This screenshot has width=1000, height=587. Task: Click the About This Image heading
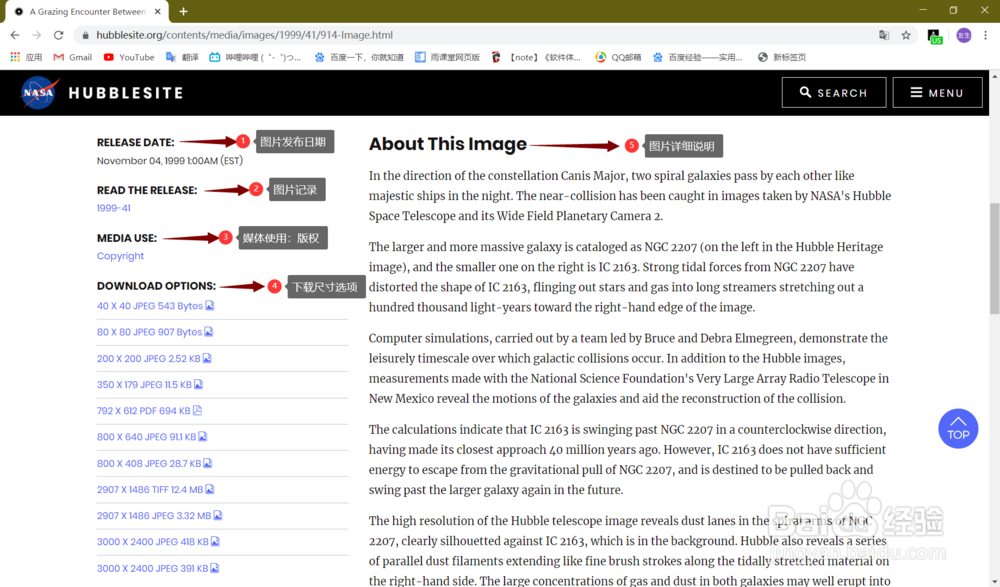point(448,144)
